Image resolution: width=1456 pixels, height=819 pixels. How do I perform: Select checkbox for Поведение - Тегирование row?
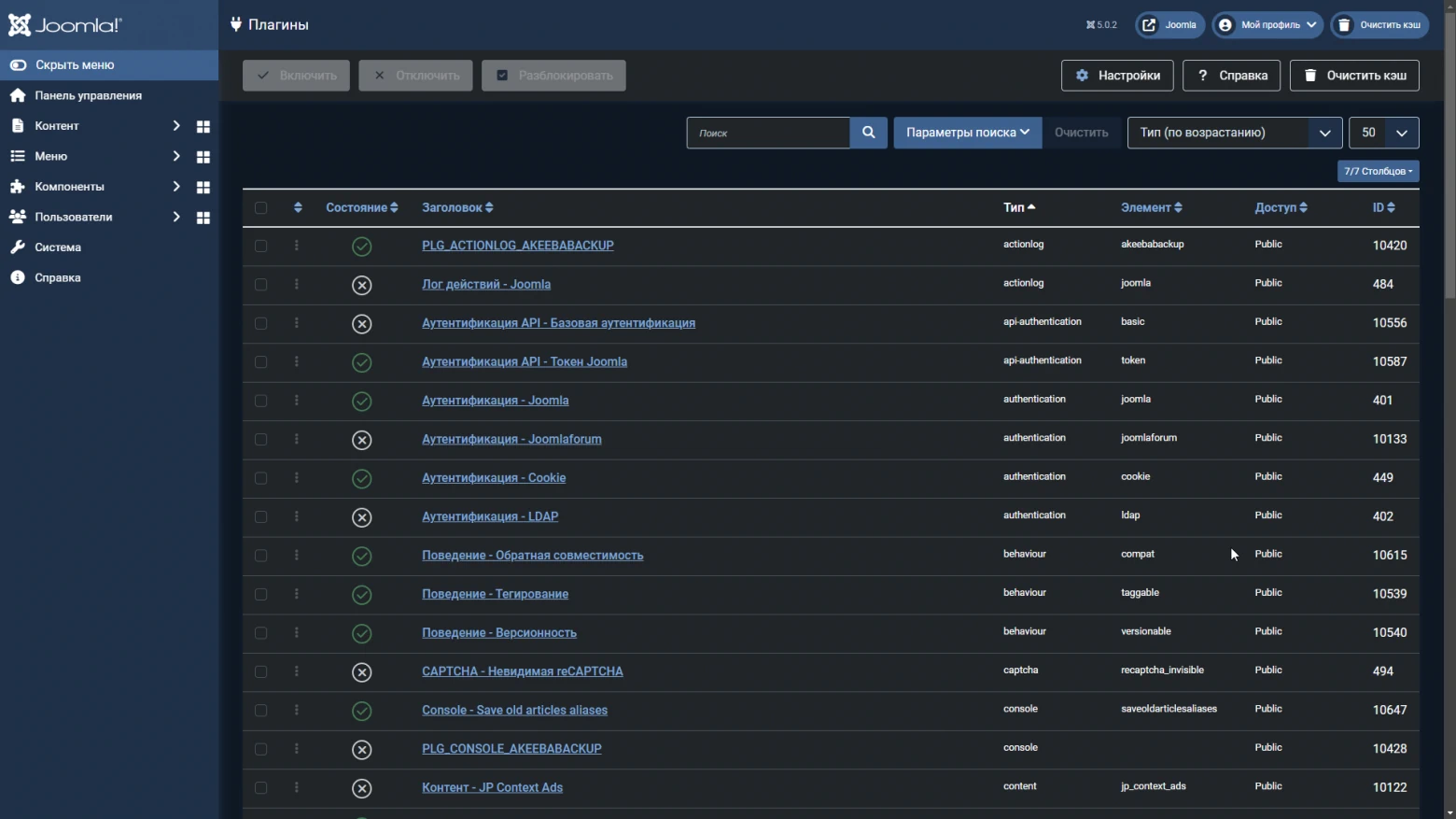pos(260,595)
